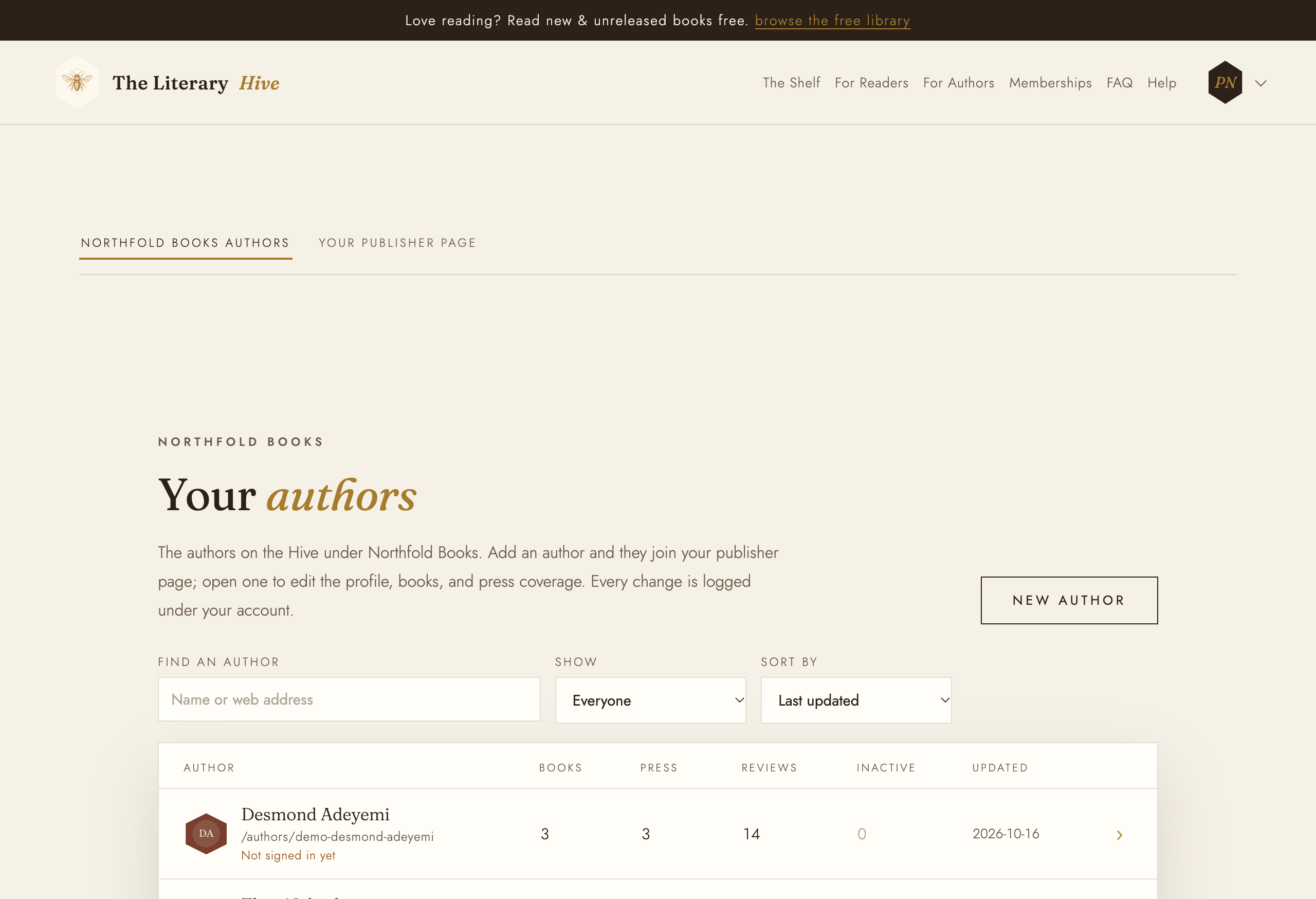
Task: Focus the Find an author search field
Action: [349, 699]
